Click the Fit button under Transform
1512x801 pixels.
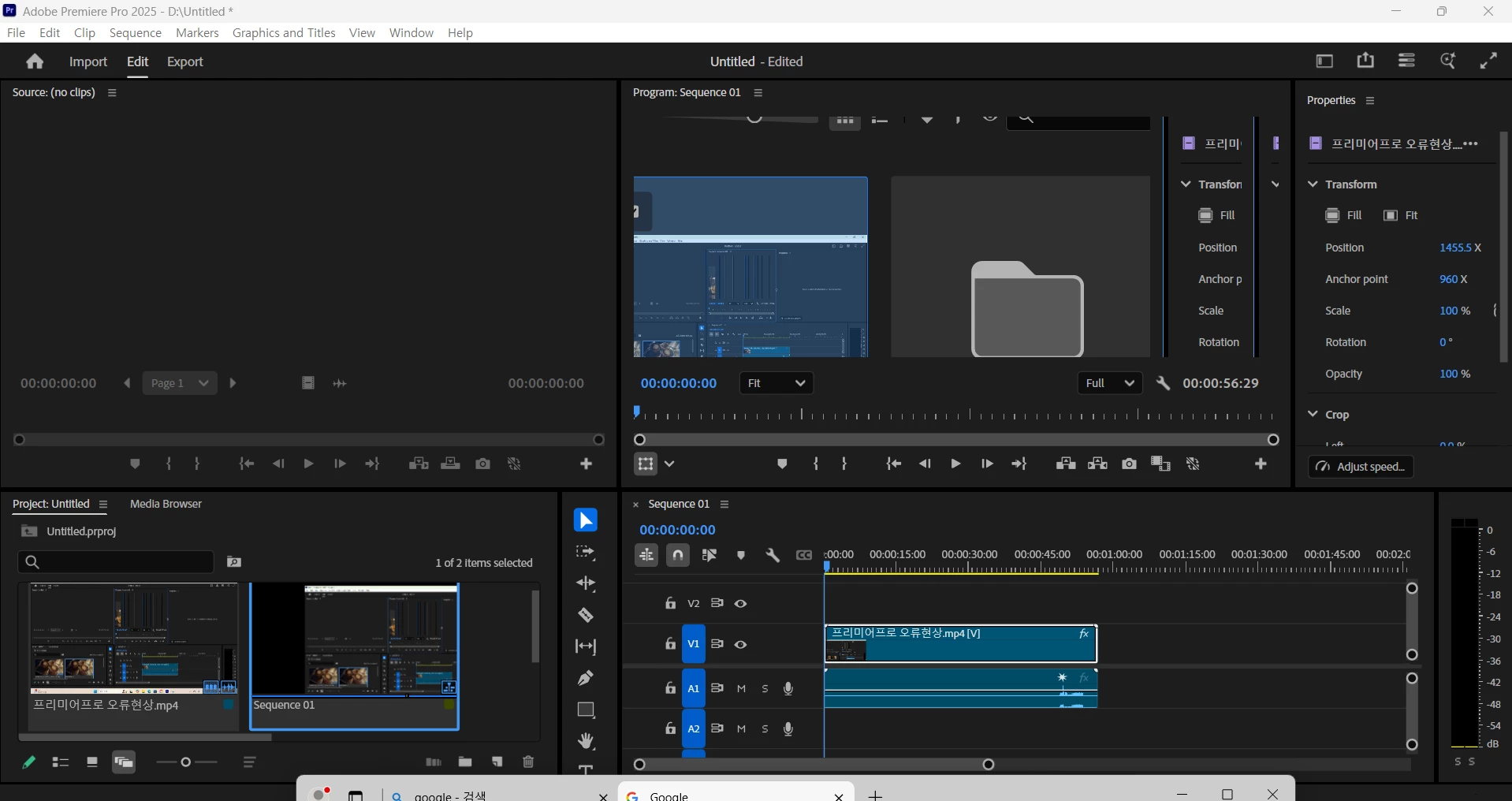pos(1401,215)
